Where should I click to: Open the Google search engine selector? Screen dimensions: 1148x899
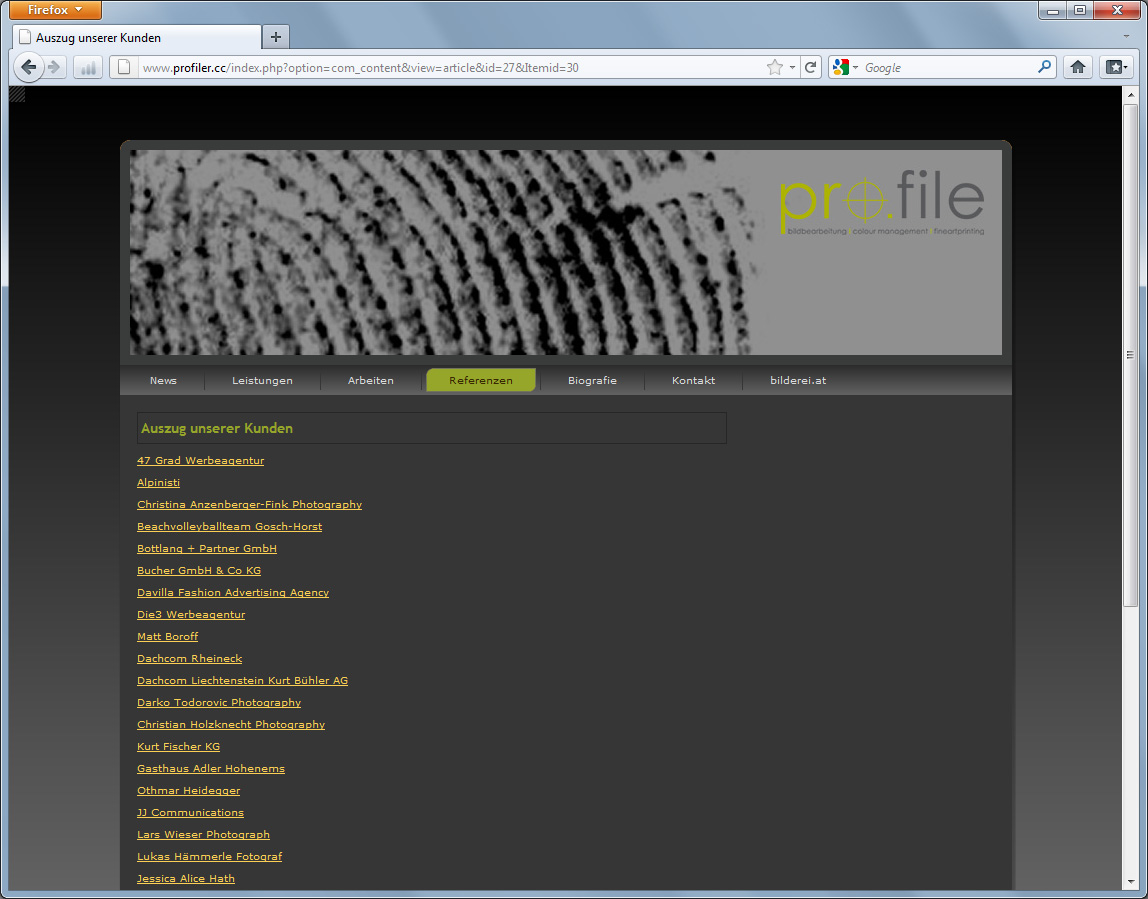coord(845,67)
